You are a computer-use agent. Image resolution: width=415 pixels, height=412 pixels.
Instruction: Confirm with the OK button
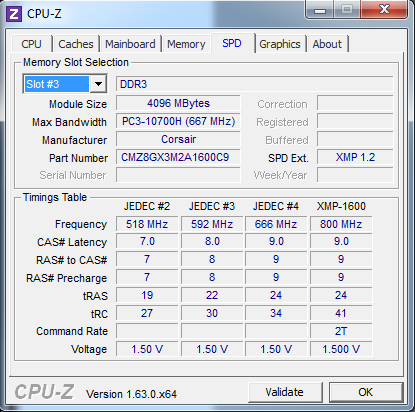(366, 392)
